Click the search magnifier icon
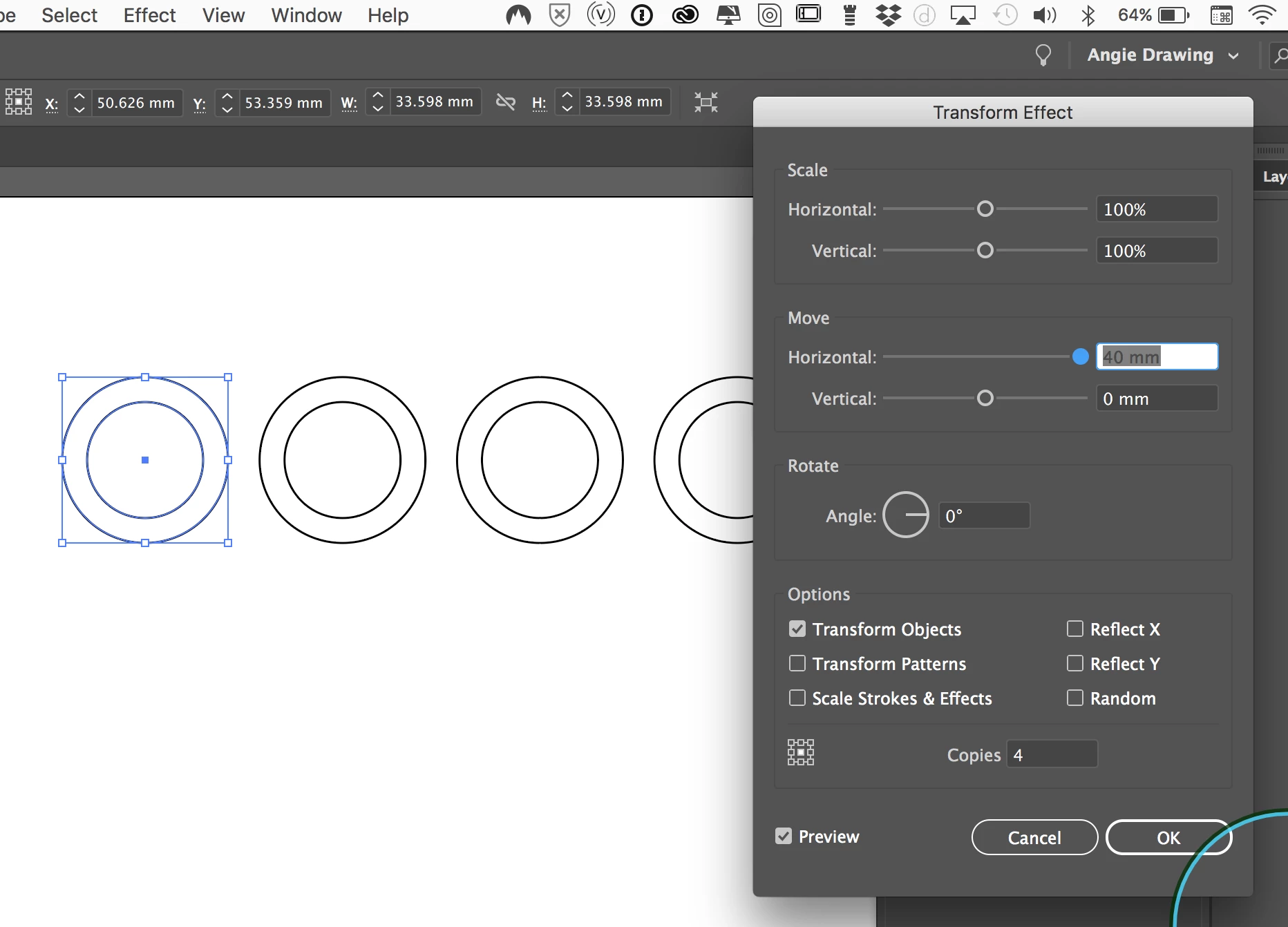 tap(1280, 55)
